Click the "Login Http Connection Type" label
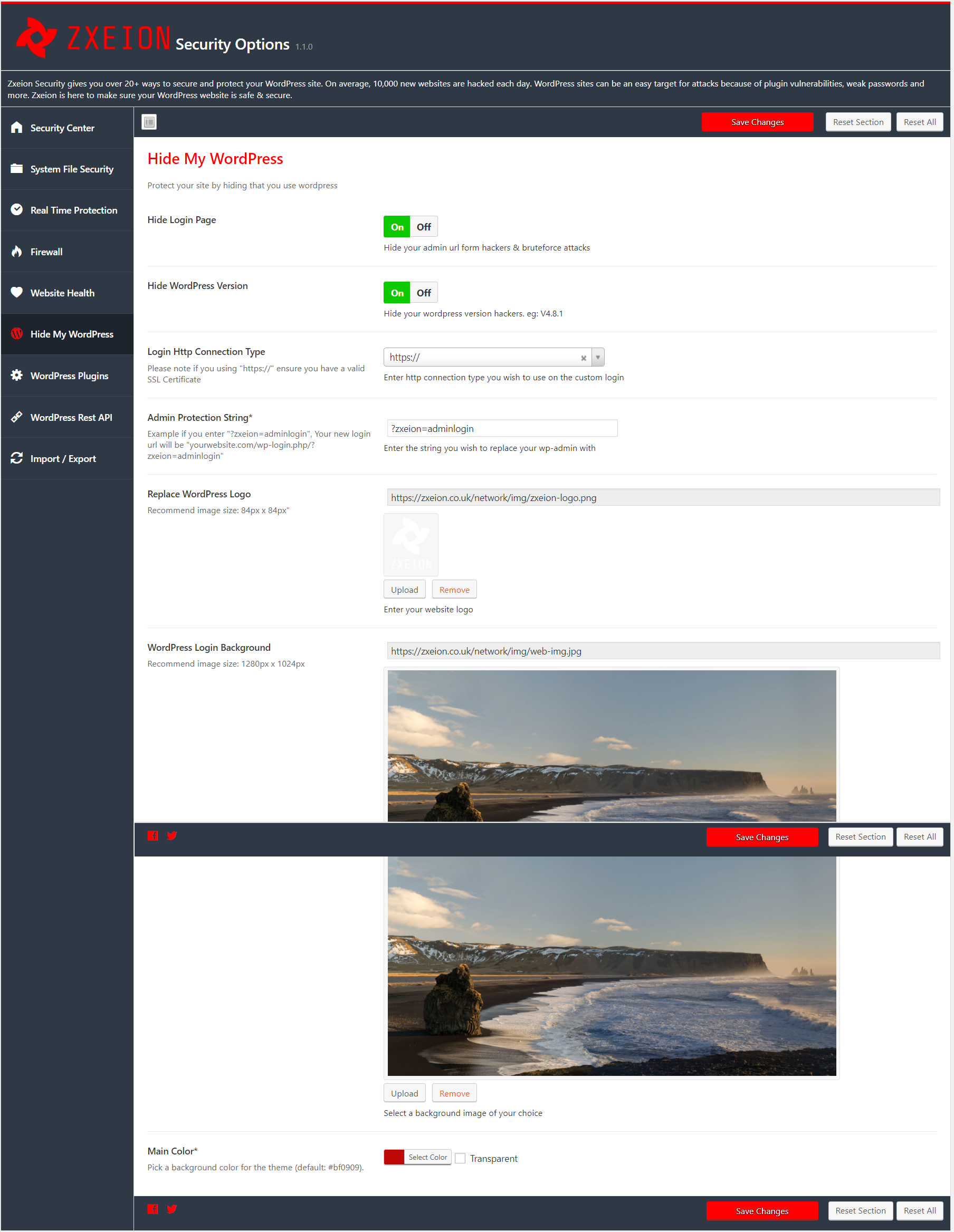 click(206, 351)
